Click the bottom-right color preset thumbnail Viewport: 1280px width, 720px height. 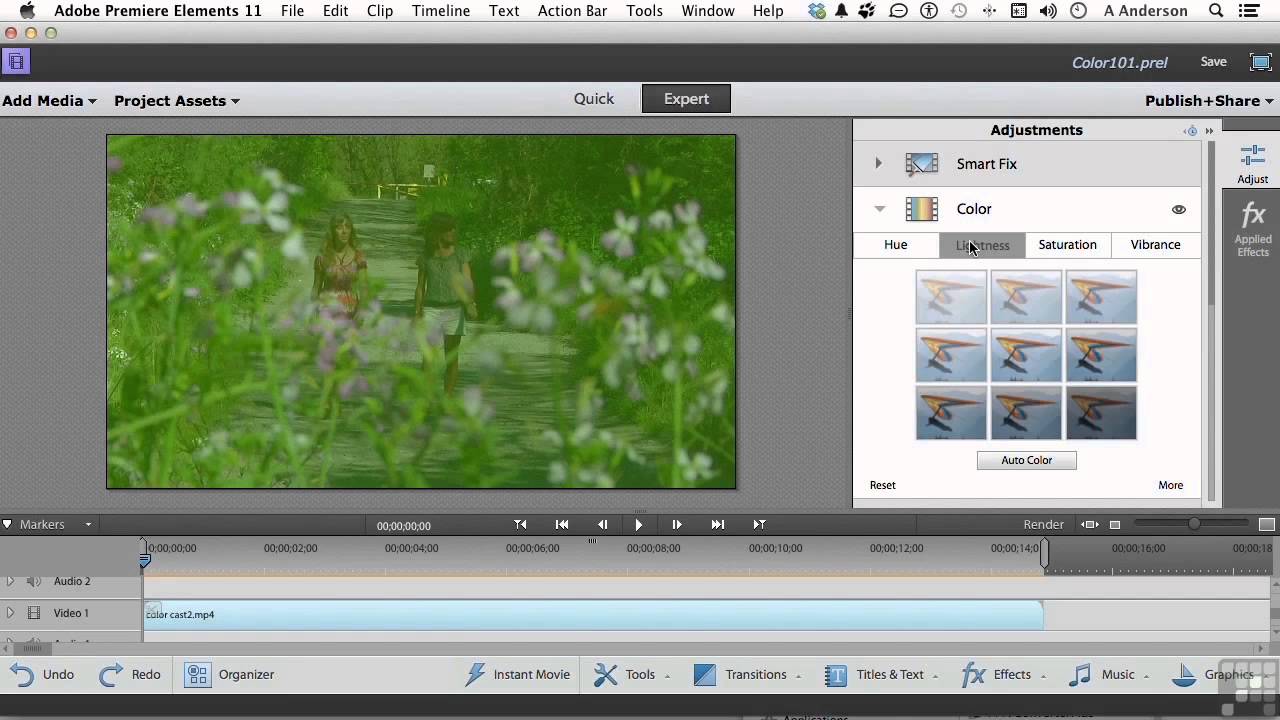[x=1101, y=413]
